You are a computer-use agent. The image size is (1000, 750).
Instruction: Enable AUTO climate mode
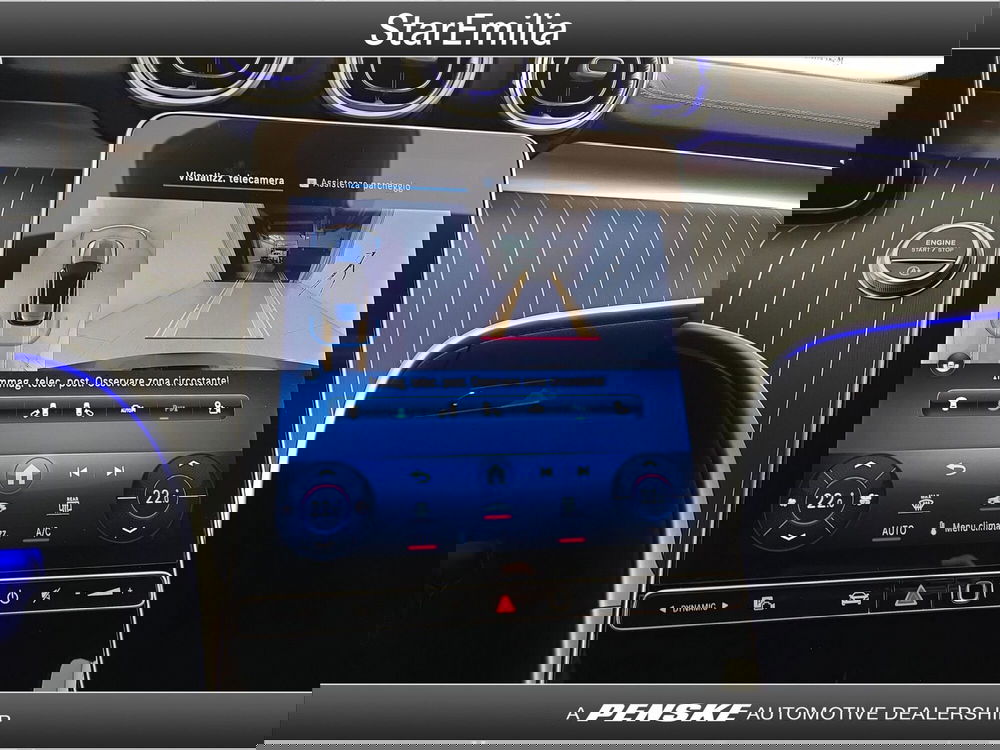[896, 530]
